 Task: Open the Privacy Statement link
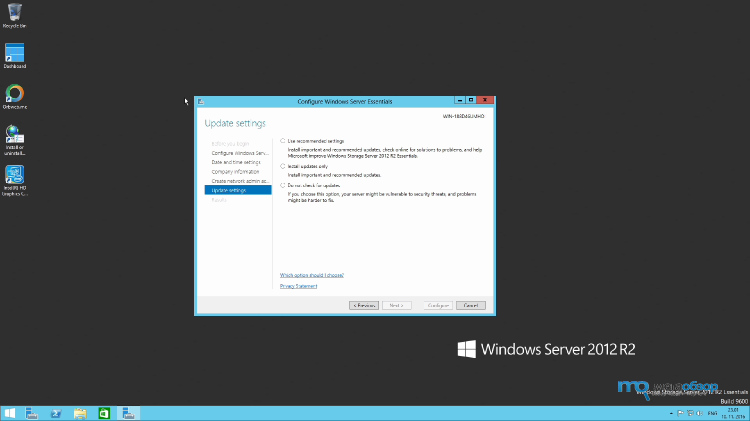tap(298, 286)
